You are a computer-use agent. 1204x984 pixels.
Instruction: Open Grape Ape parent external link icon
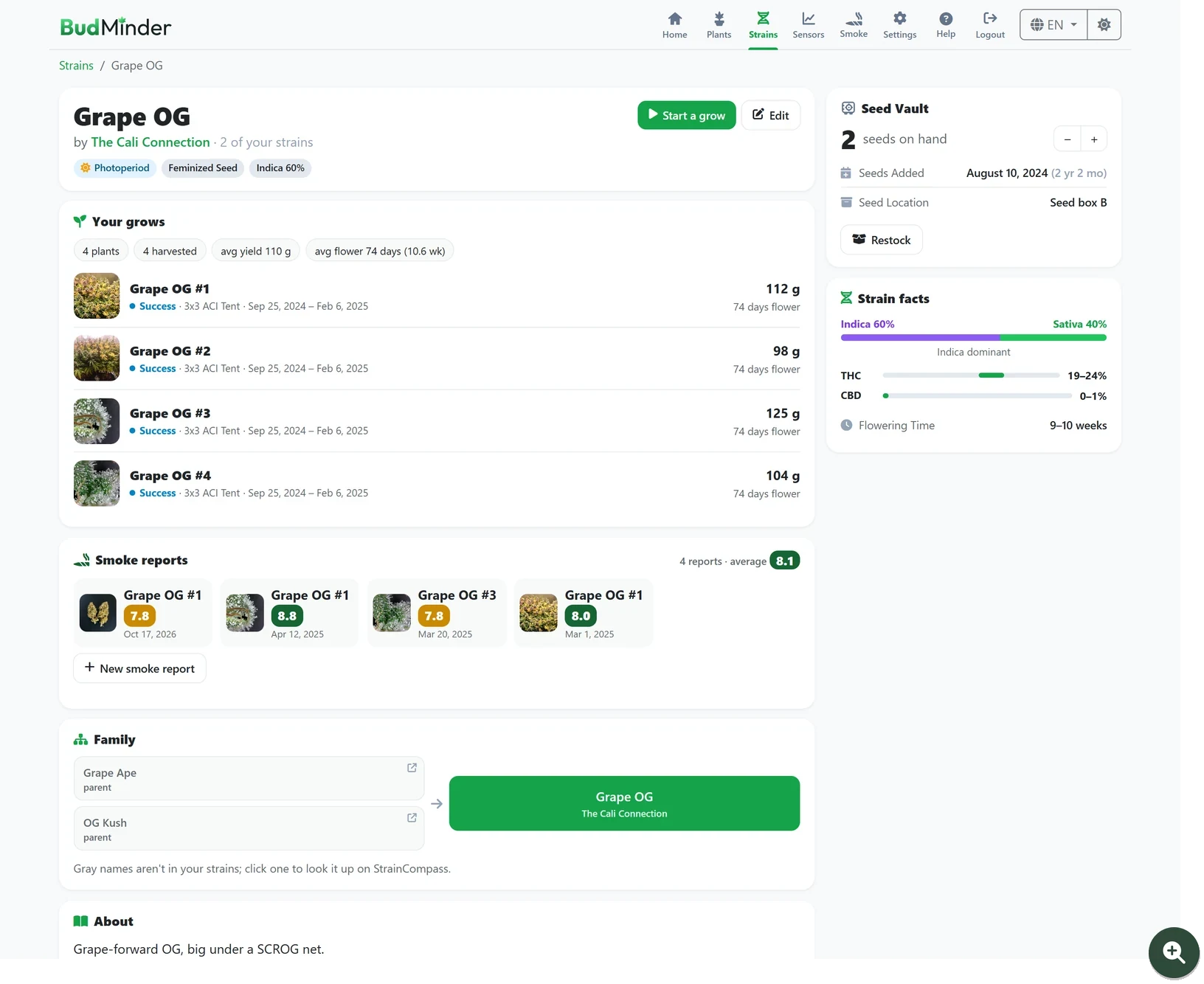click(x=412, y=768)
